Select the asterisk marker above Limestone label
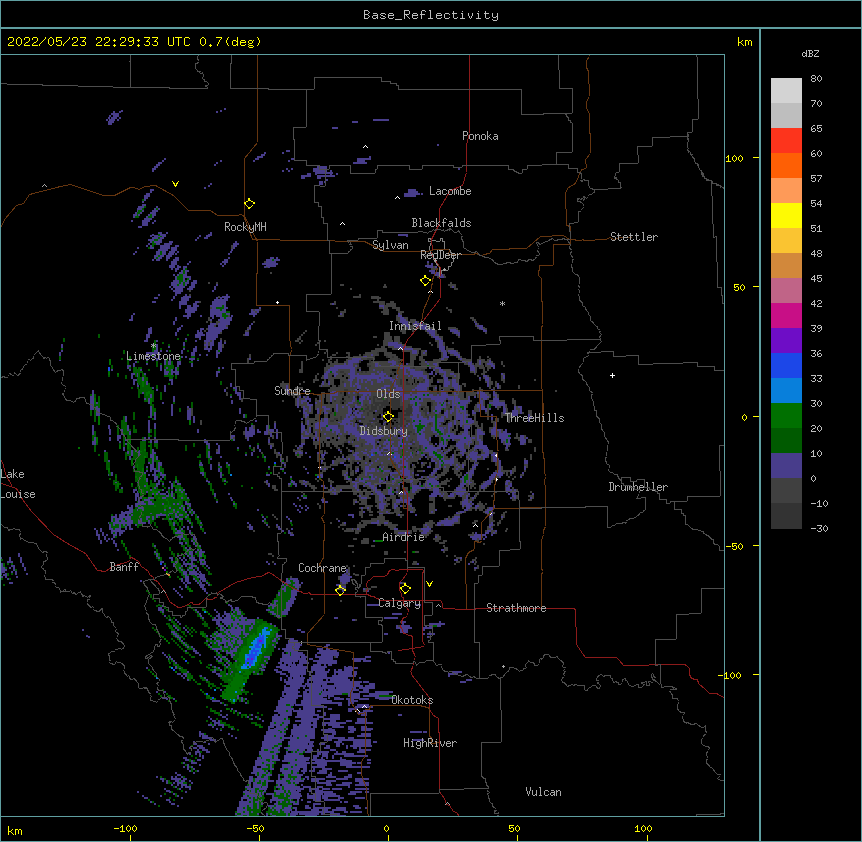Viewport: 862px width, 842px height. coord(154,346)
